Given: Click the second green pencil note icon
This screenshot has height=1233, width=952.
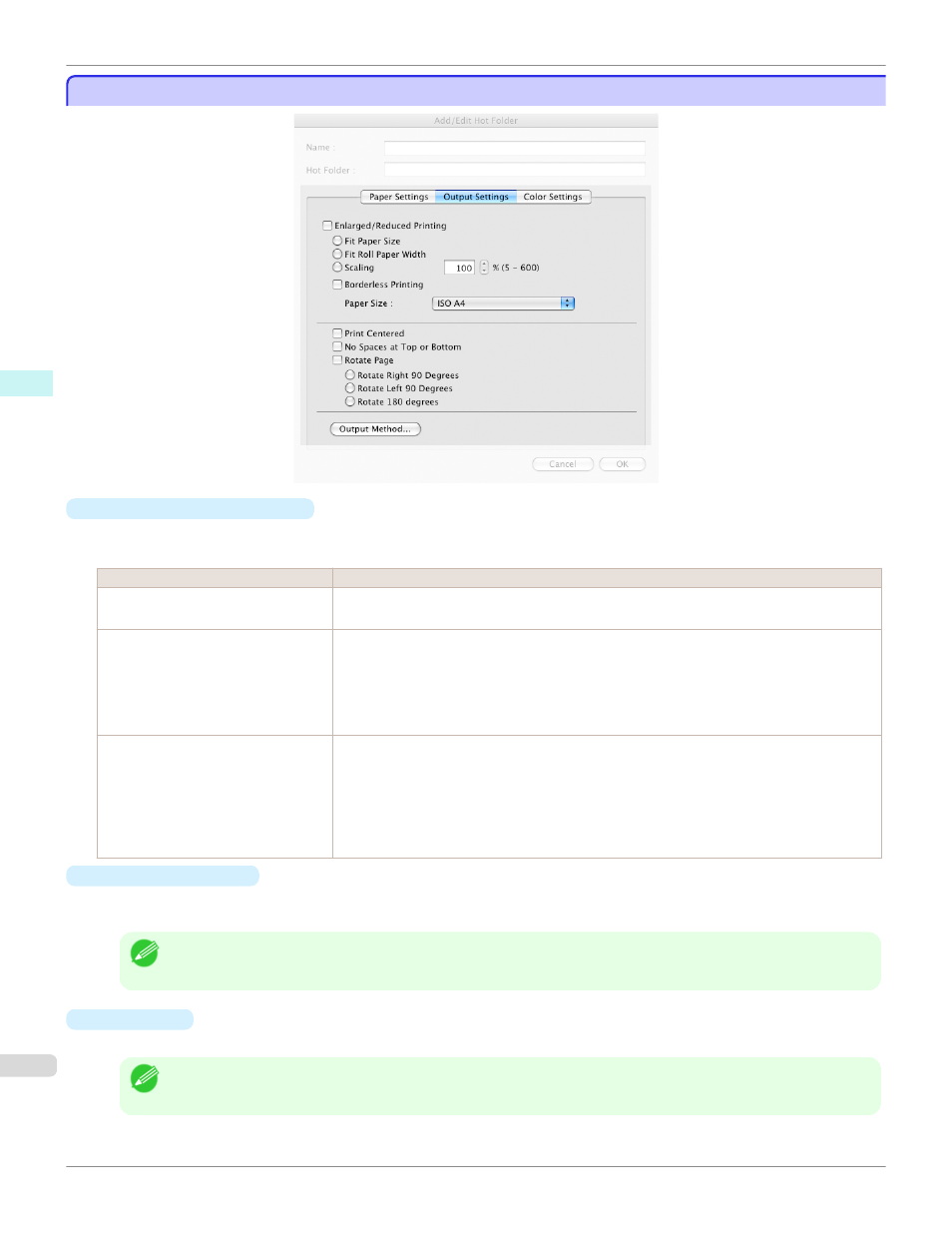Looking at the screenshot, I should click(x=145, y=1078).
